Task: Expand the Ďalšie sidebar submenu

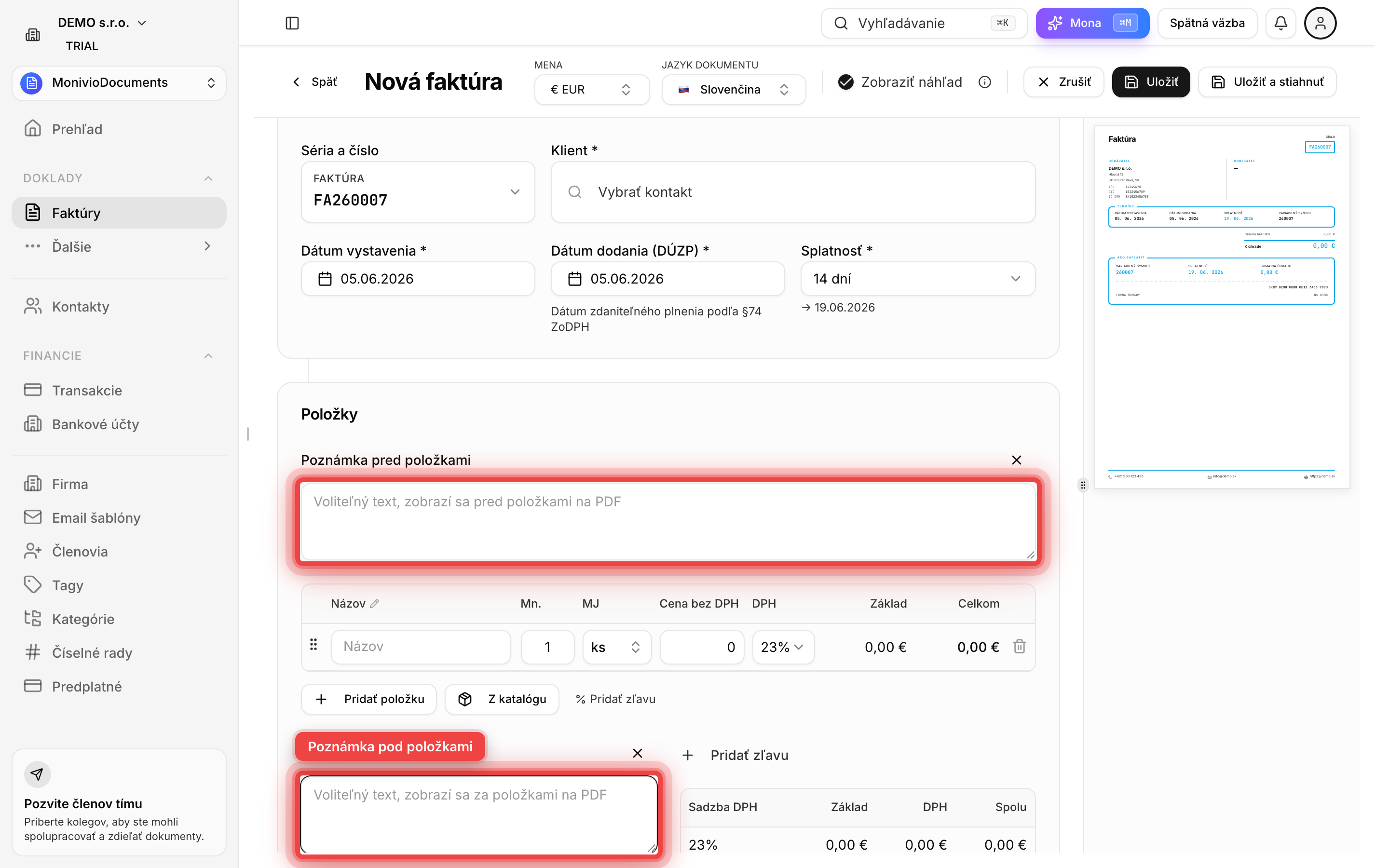Action: click(119, 247)
